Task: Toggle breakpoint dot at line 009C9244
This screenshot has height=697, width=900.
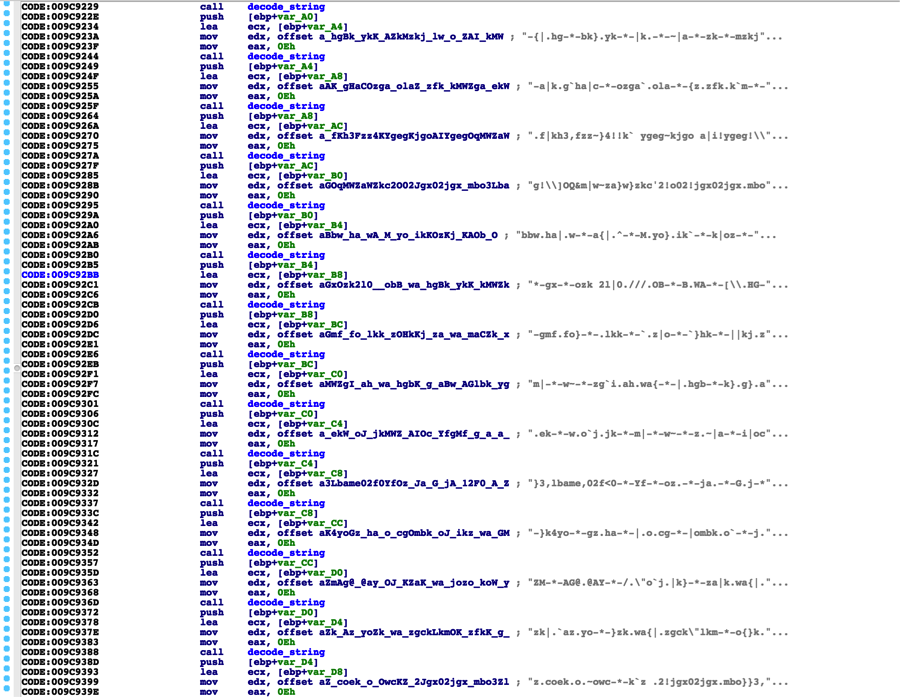Action: (8, 57)
